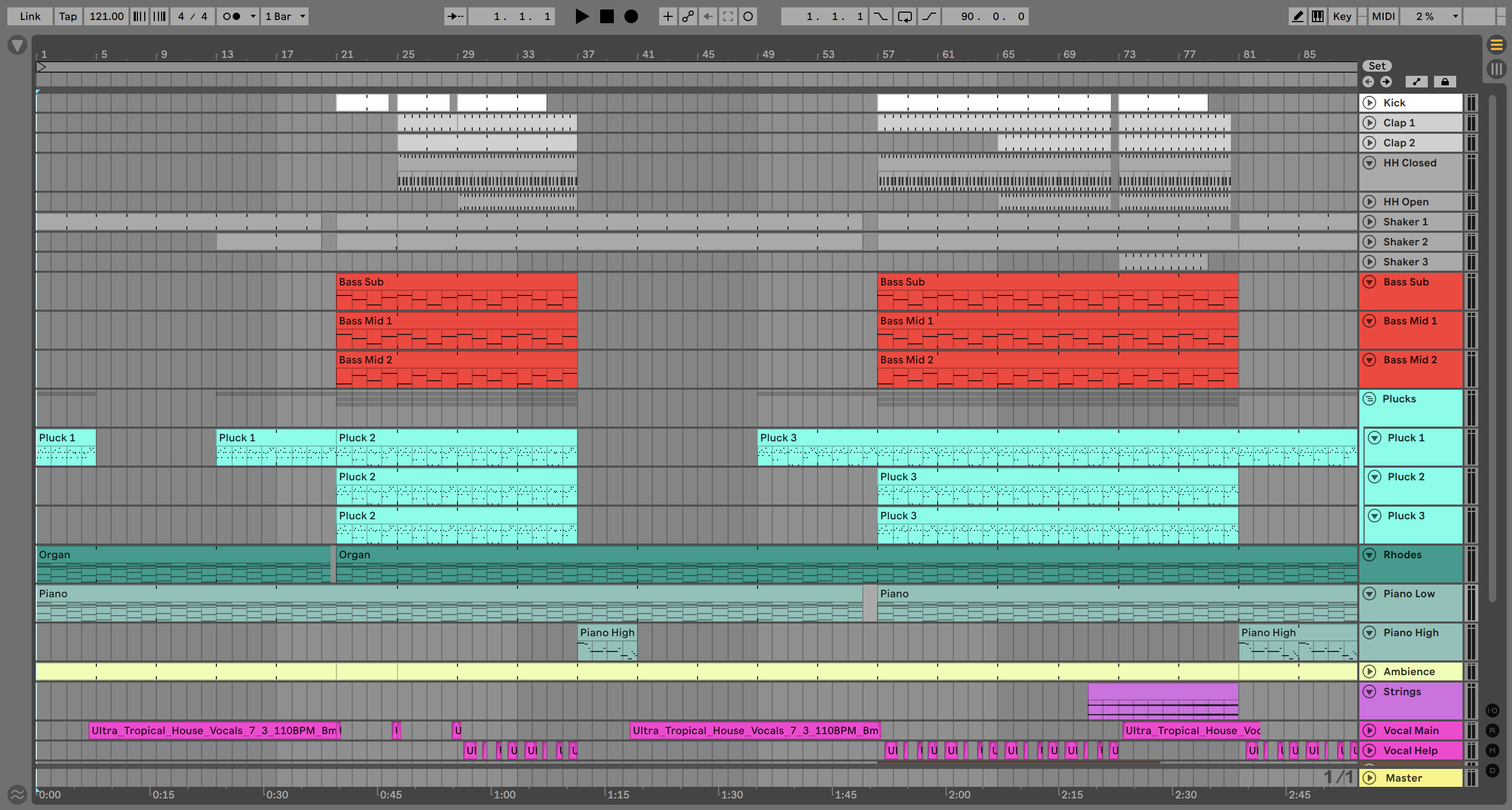1512x810 pixels.
Task: Toggle the arrangement Loop switch
Action: tap(904, 16)
